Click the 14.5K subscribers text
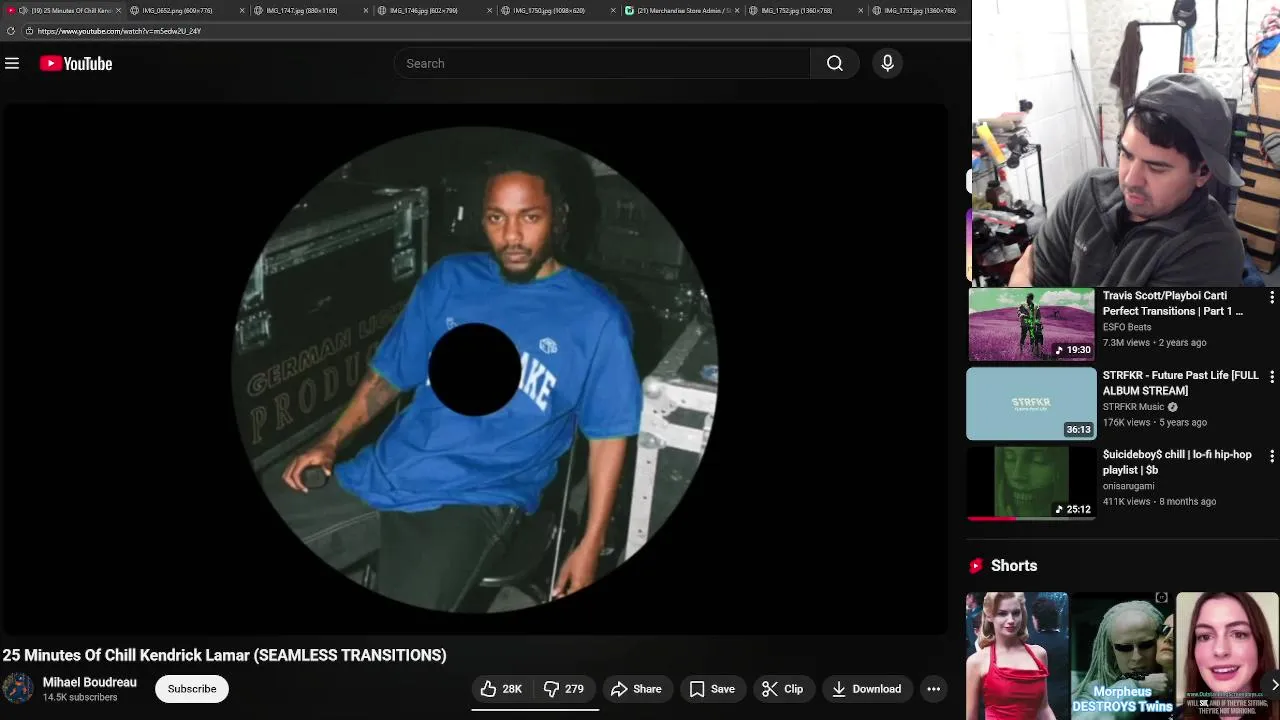The image size is (1280, 720). [80, 697]
